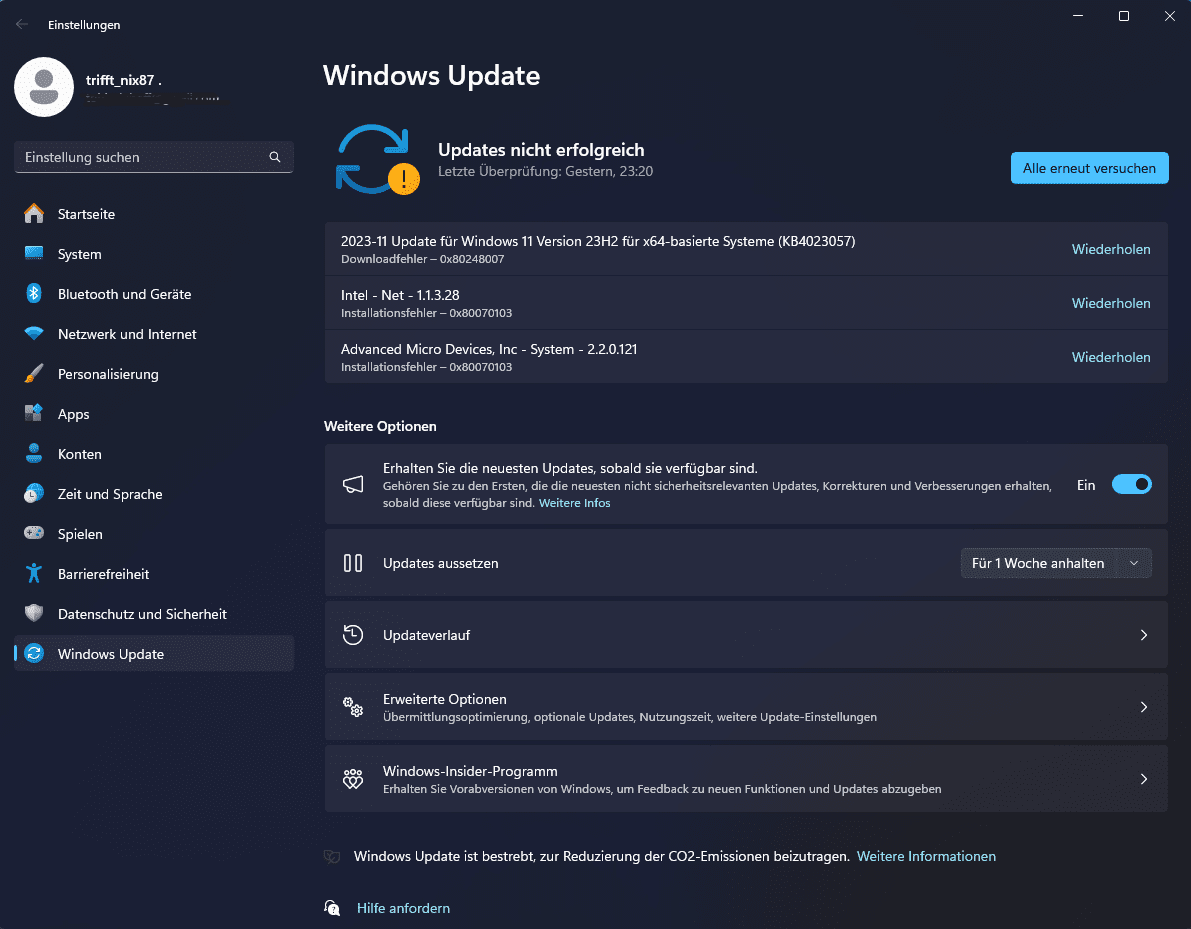Click the Updates nicht erfolgreich heading
Image resolution: width=1191 pixels, height=929 pixels.
coord(541,150)
